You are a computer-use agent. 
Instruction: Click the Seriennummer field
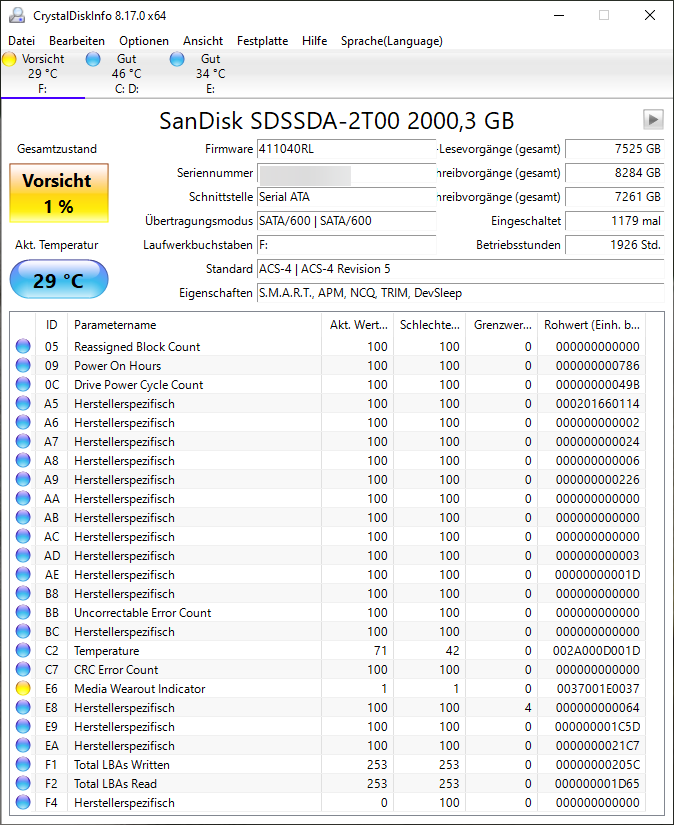(x=347, y=173)
